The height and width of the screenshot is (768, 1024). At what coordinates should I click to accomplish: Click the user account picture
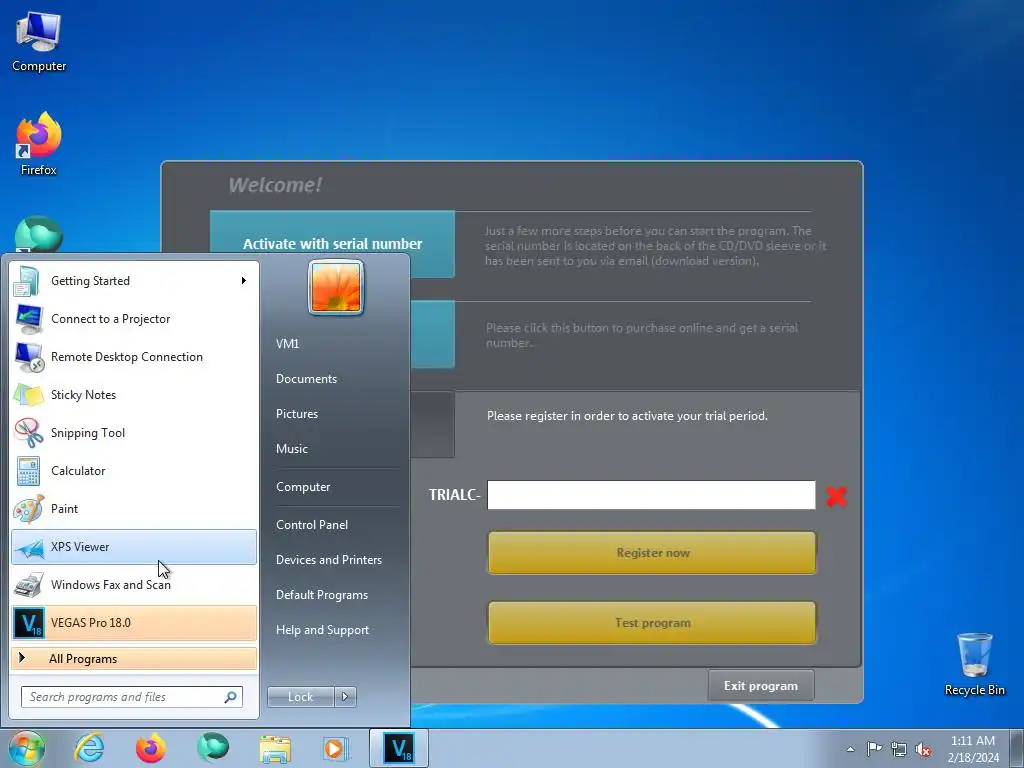(336, 287)
